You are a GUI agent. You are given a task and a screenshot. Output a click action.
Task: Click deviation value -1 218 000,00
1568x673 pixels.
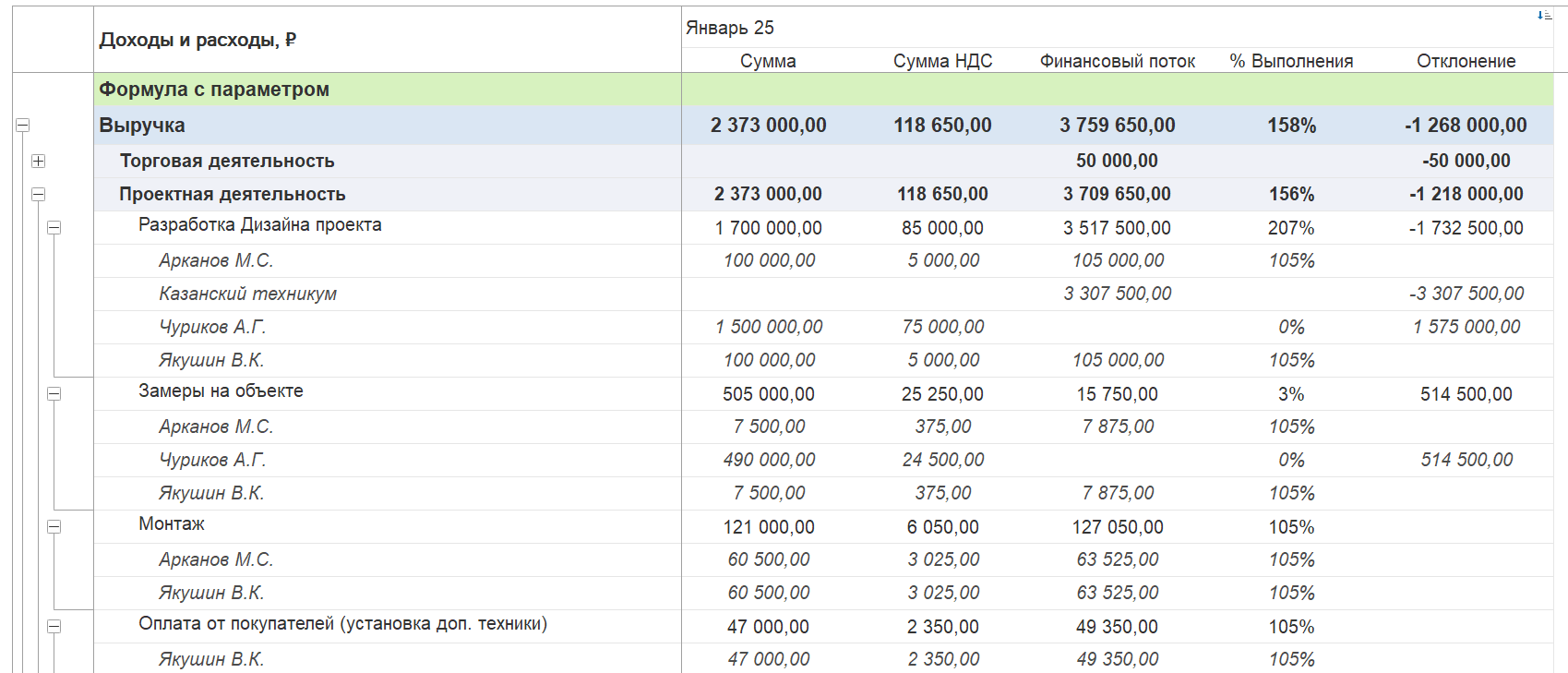pyautogui.click(x=1466, y=194)
